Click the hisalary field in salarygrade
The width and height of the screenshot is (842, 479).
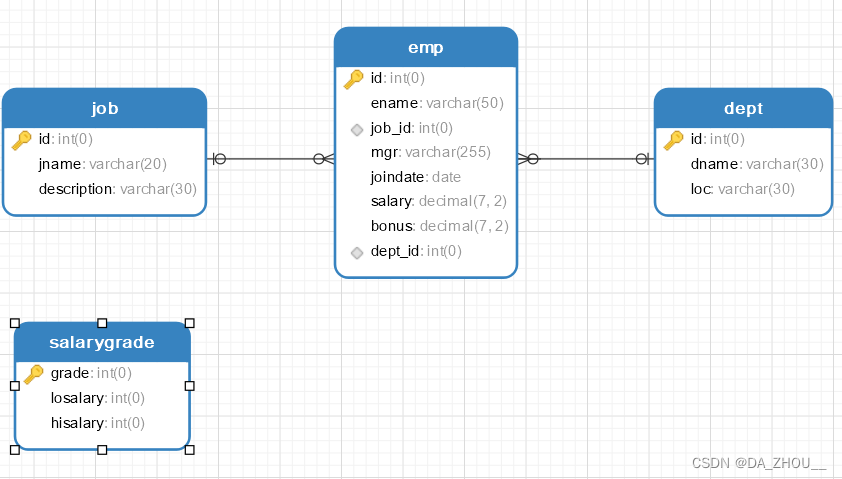(97, 423)
